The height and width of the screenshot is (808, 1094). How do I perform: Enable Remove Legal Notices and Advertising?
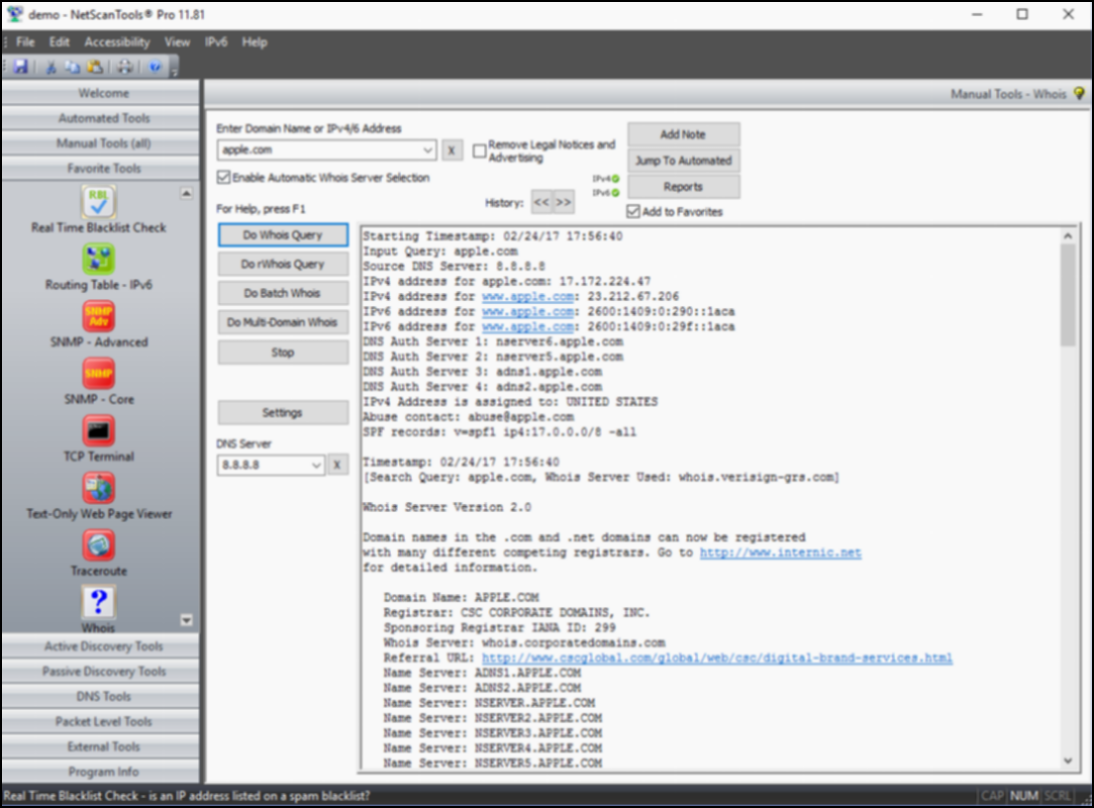pyautogui.click(x=480, y=151)
